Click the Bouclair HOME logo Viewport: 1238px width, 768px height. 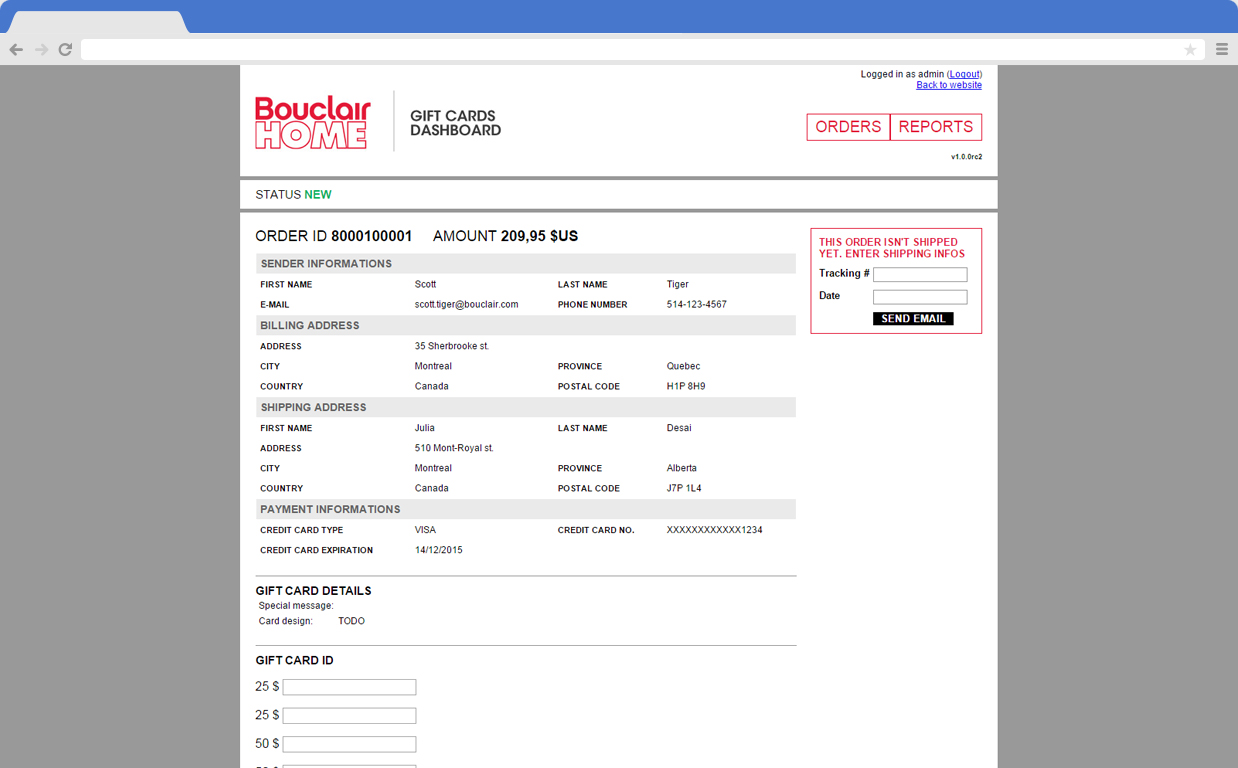[x=312, y=124]
